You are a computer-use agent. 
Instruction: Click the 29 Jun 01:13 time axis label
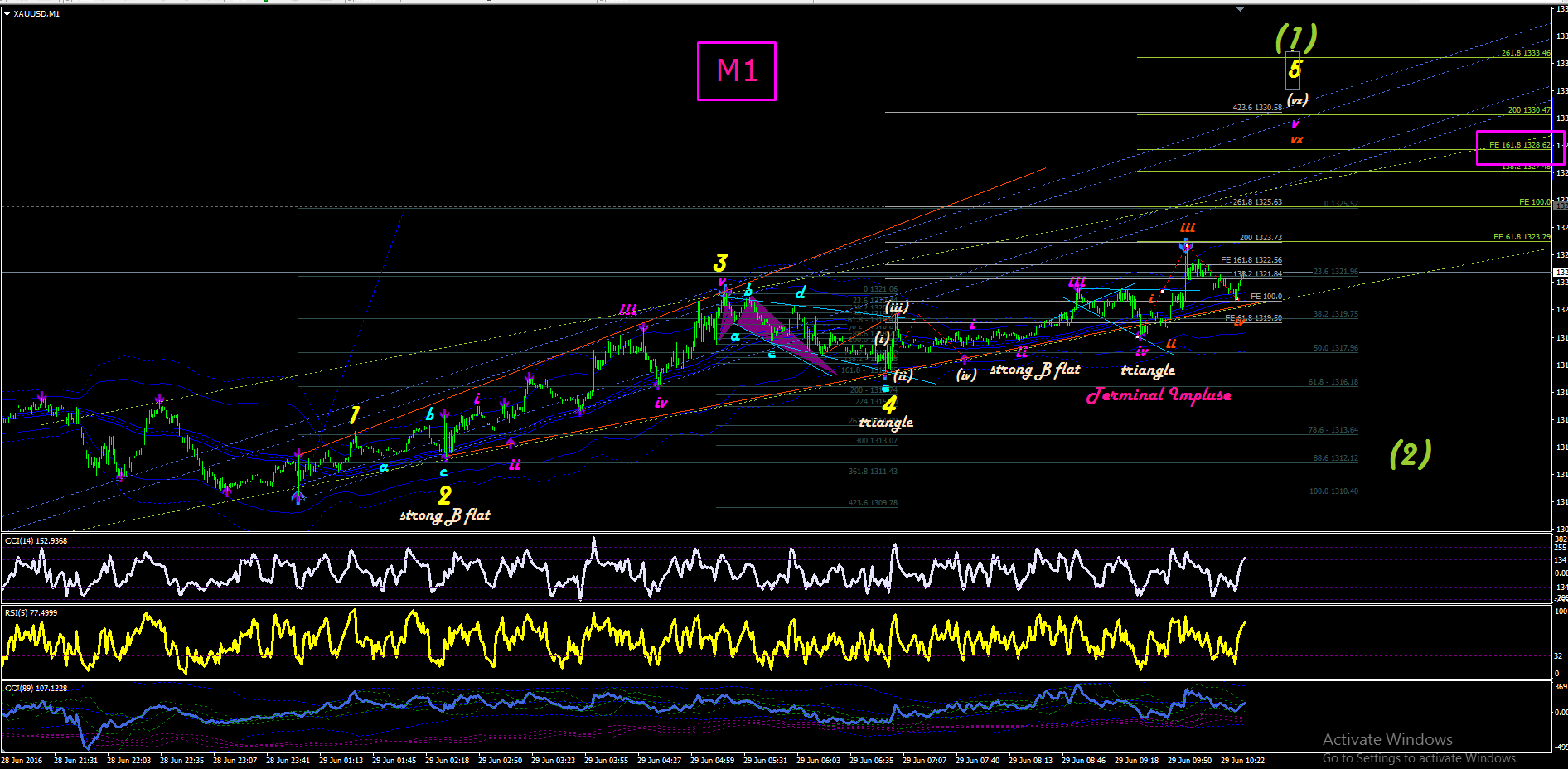tap(341, 761)
